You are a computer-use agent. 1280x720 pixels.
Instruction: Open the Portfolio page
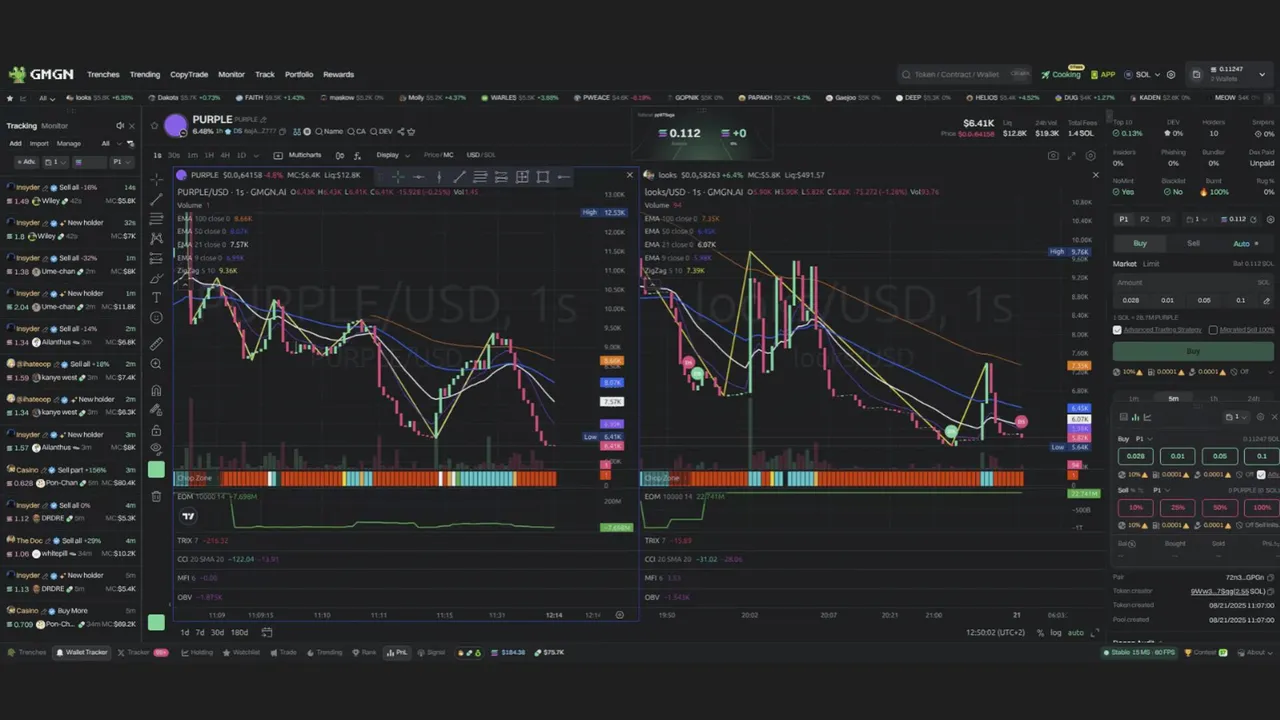(299, 74)
